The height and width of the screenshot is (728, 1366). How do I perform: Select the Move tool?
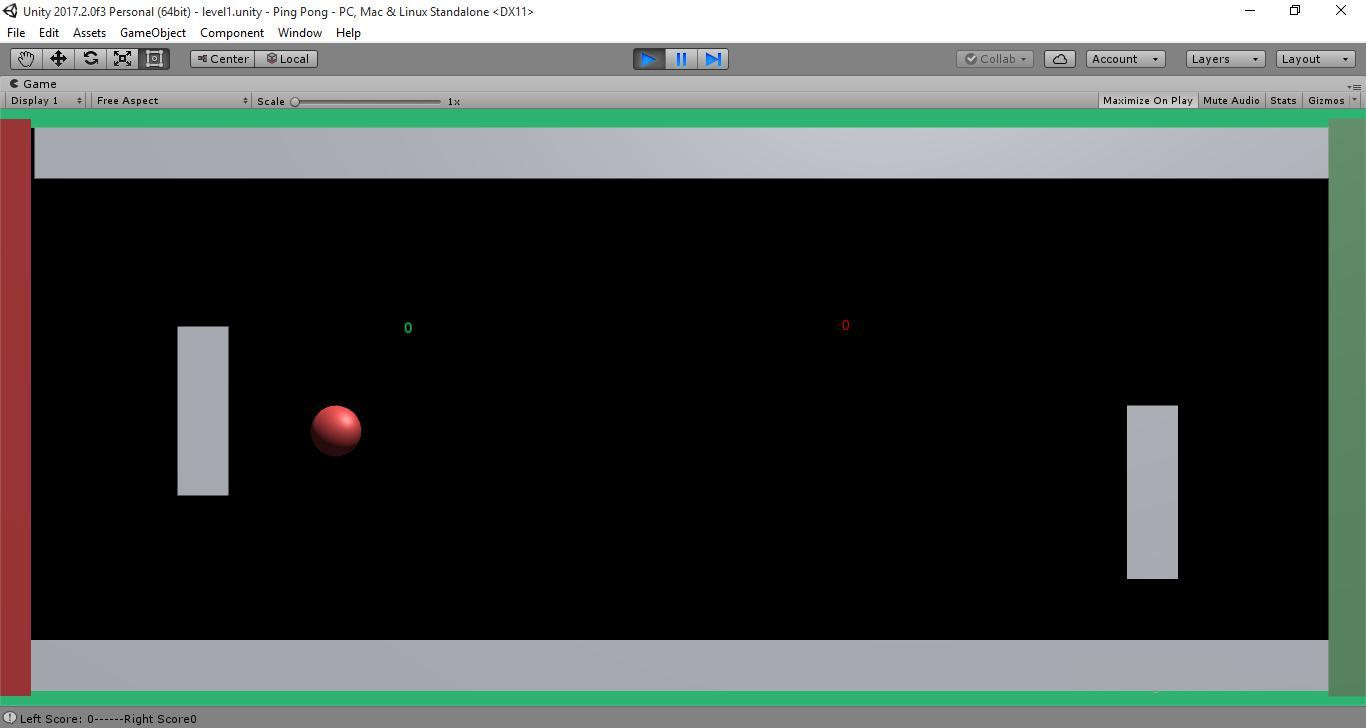58,59
